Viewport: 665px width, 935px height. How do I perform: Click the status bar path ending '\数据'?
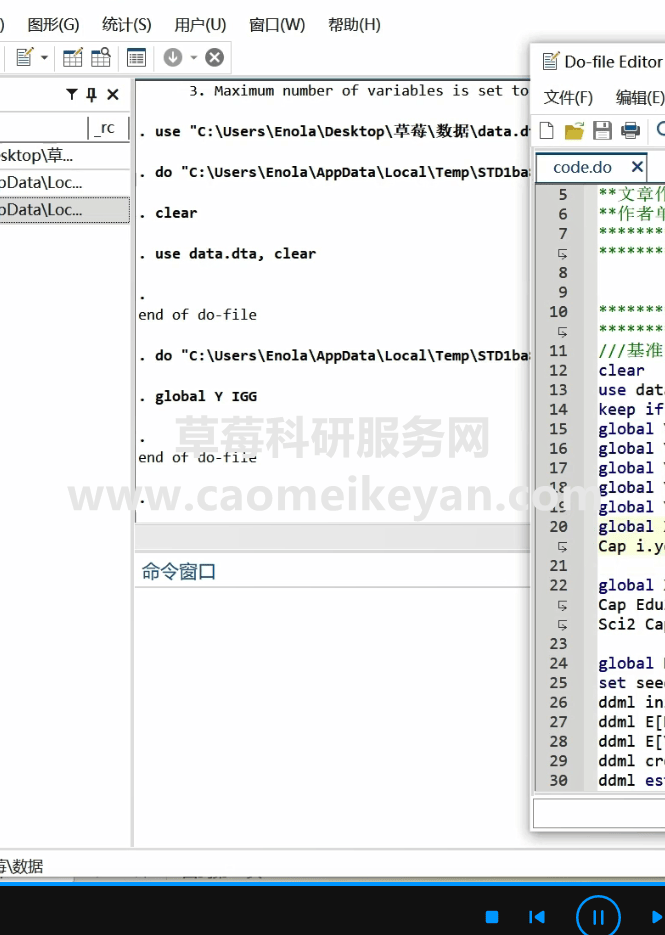(x=21, y=866)
